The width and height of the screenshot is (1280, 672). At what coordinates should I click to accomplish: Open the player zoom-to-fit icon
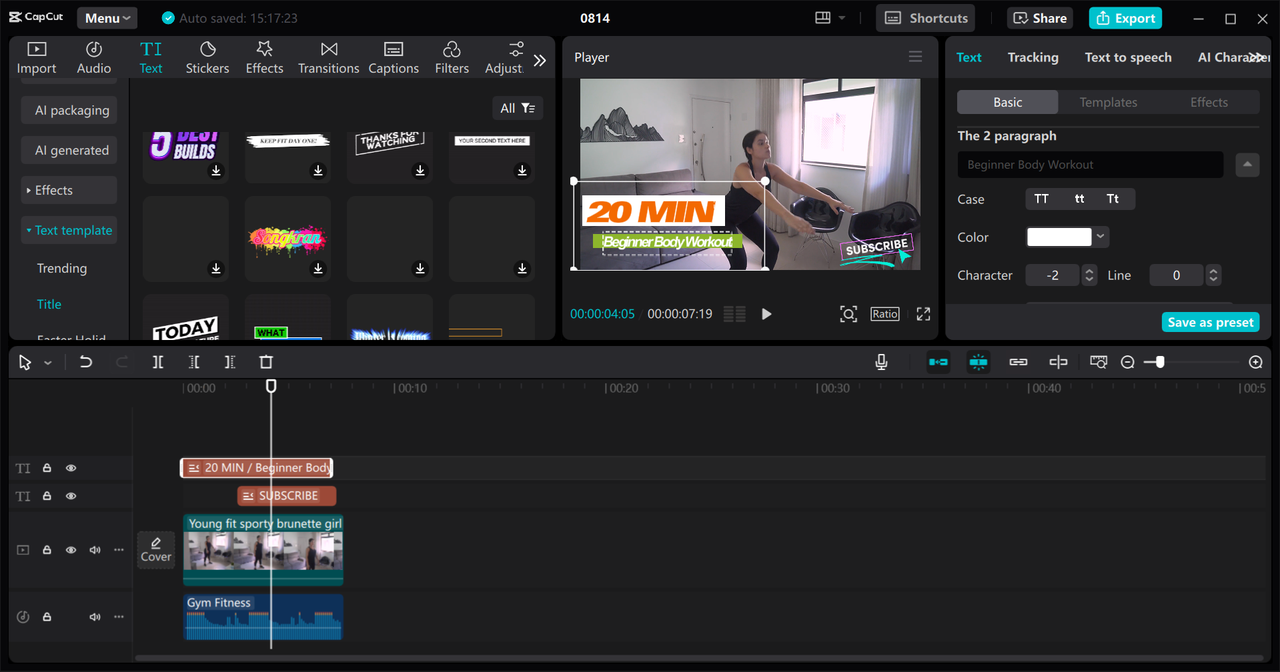click(848, 314)
